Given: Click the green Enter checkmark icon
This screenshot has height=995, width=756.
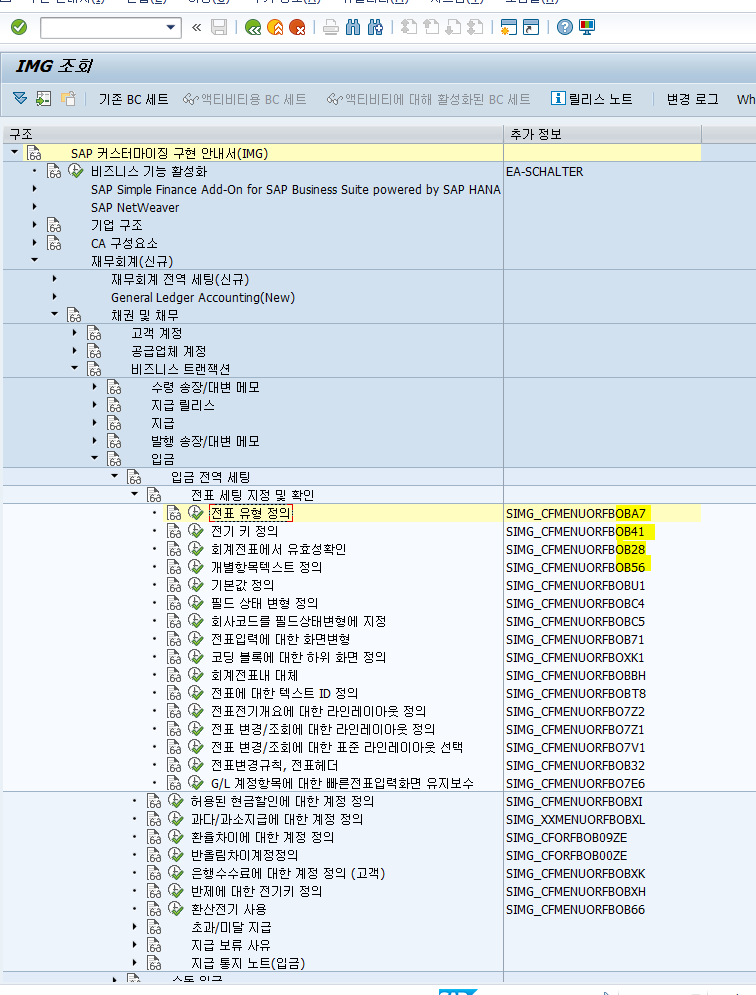Looking at the screenshot, I should pos(19,27).
